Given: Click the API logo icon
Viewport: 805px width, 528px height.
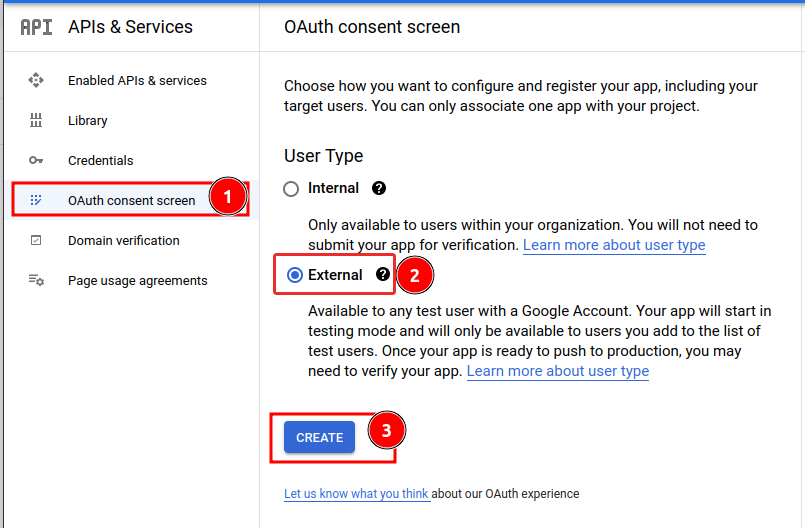Looking at the screenshot, I should coord(36,27).
